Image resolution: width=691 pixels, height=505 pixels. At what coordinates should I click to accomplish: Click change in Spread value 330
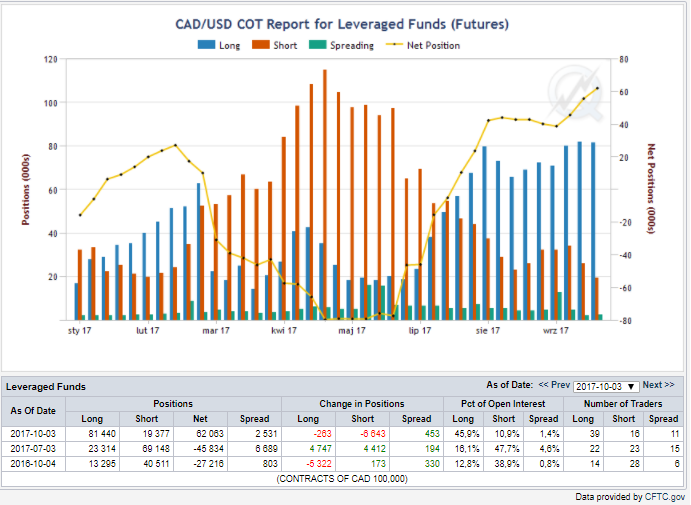[x=432, y=464]
